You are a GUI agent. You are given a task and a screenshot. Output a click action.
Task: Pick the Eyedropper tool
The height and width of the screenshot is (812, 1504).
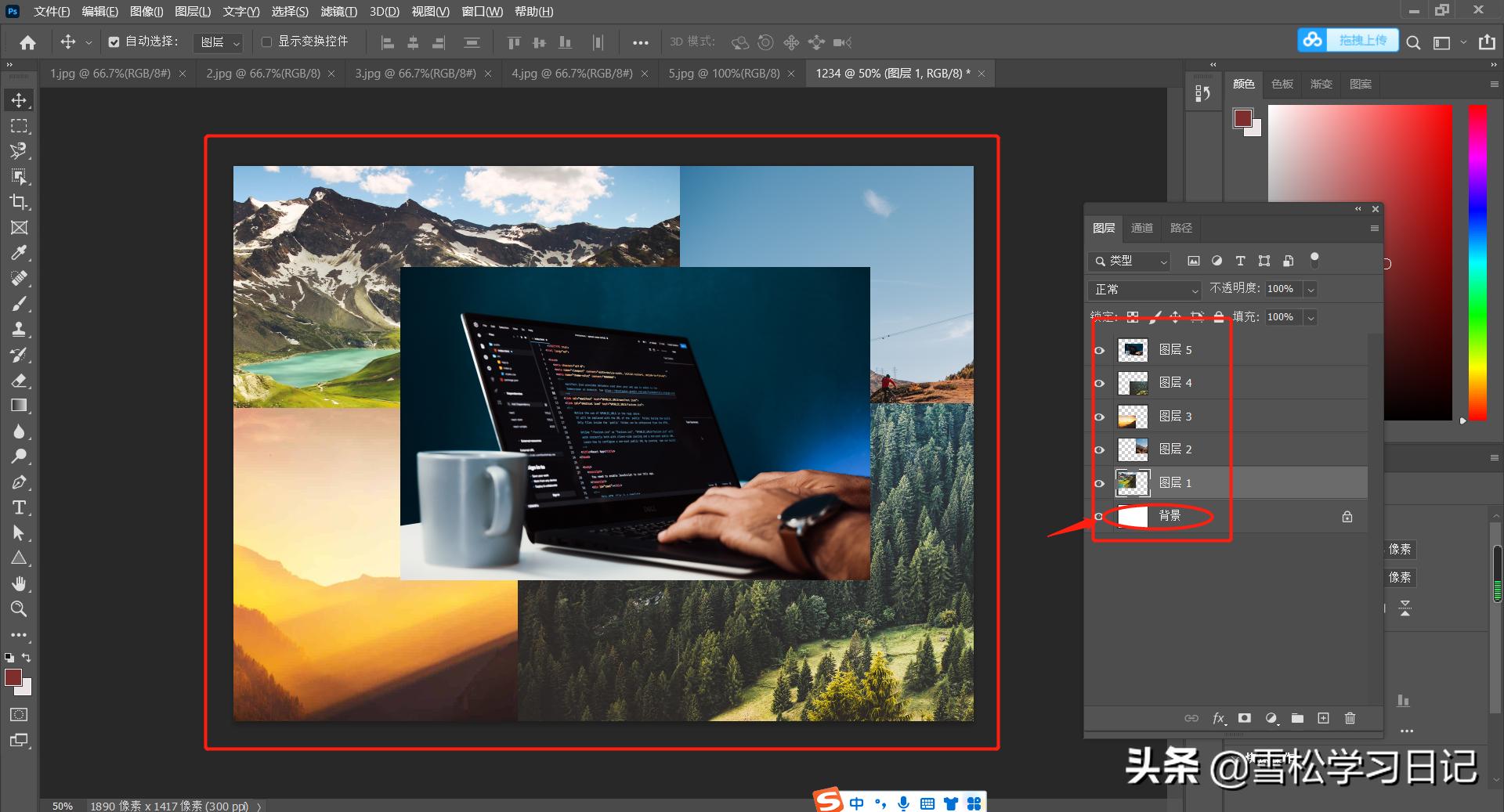[x=19, y=253]
